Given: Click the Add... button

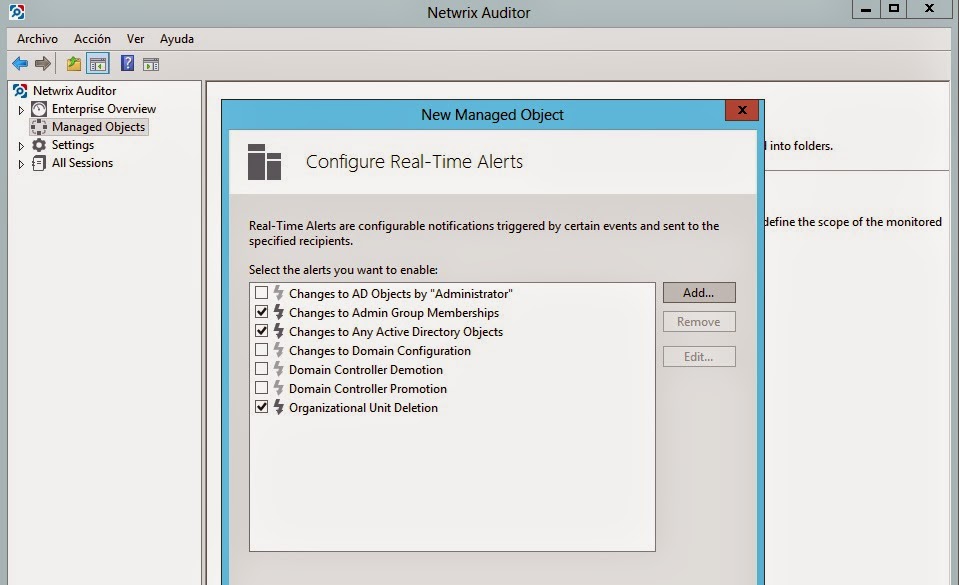Looking at the screenshot, I should pyautogui.click(x=698, y=293).
